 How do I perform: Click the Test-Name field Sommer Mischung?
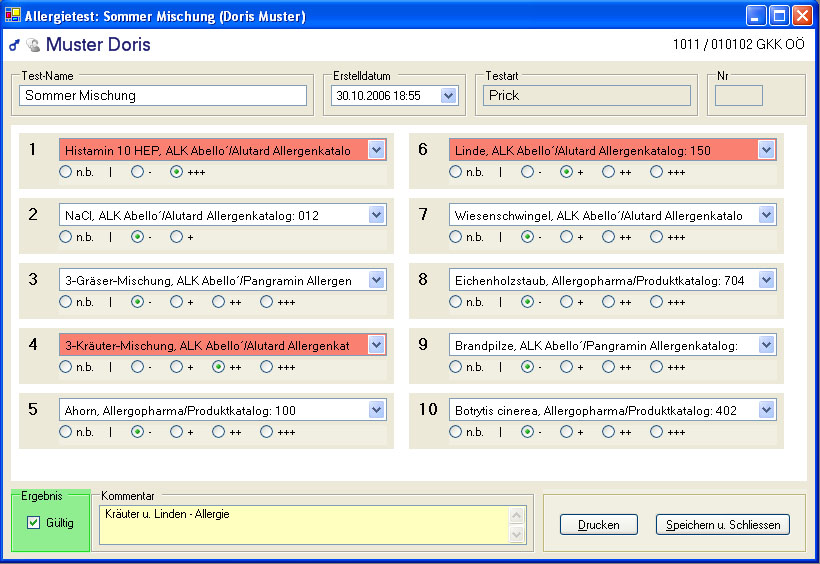pos(163,96)
